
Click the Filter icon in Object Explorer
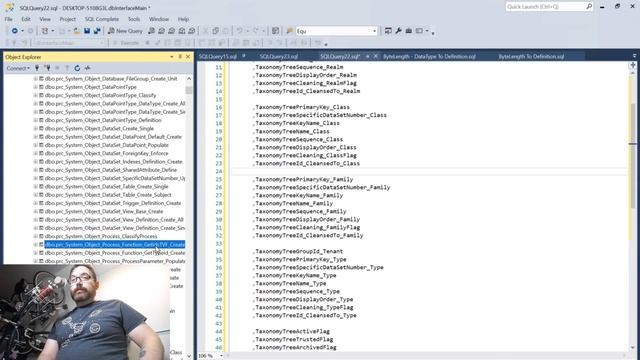(x=67, y=68)
